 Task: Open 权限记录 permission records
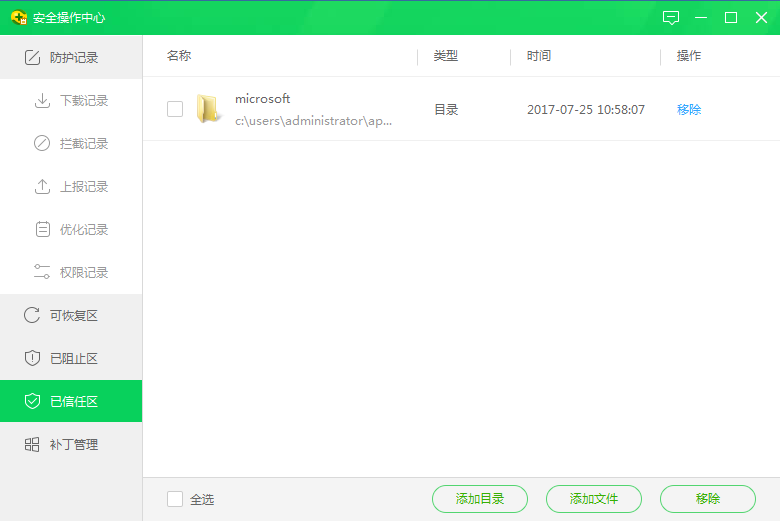71,272
